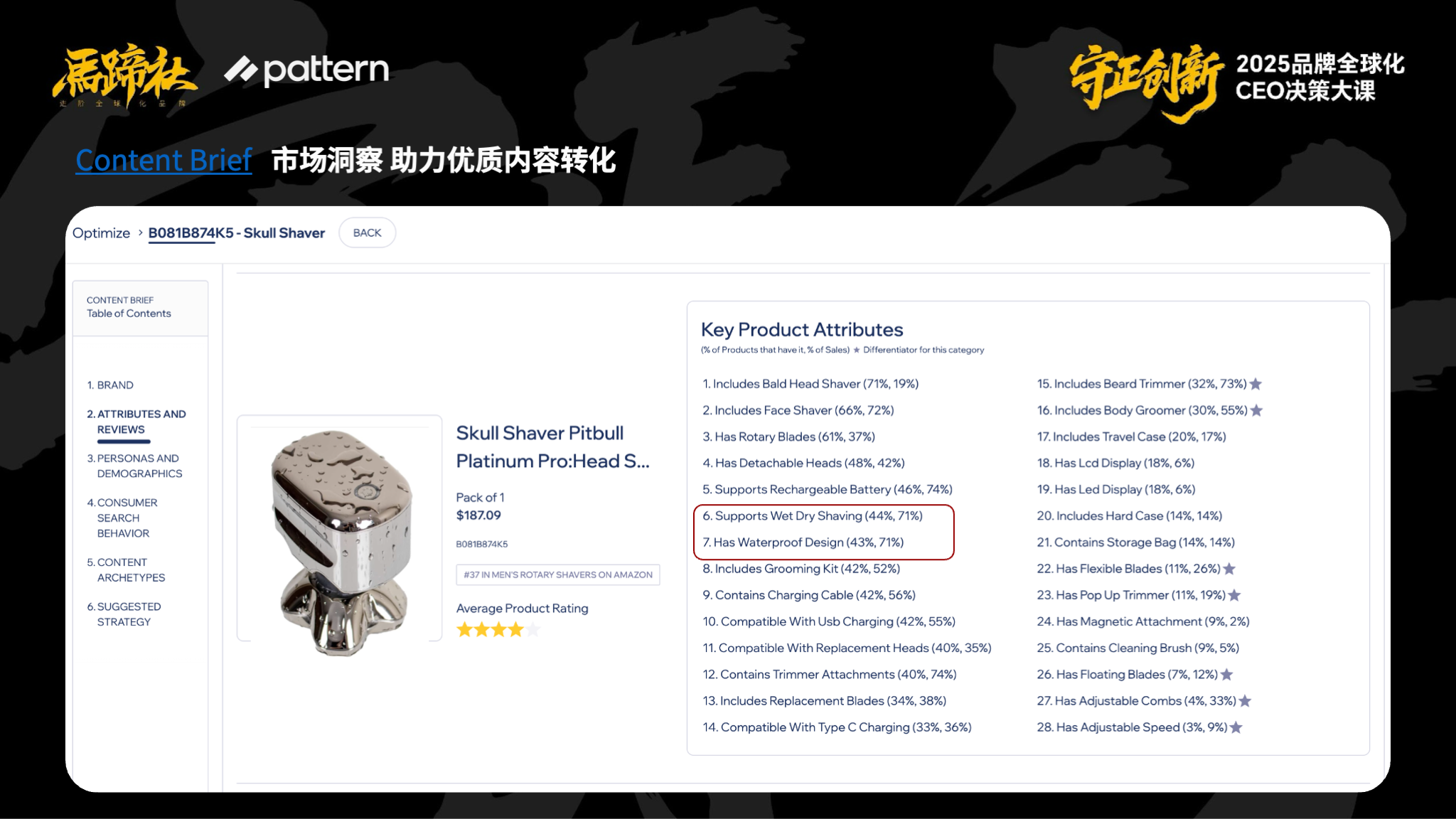Image resolution: width=1456 pixels, height=819 pixels.
Task: Click star beside Has Floating Blades
Action: [1226, 675]
